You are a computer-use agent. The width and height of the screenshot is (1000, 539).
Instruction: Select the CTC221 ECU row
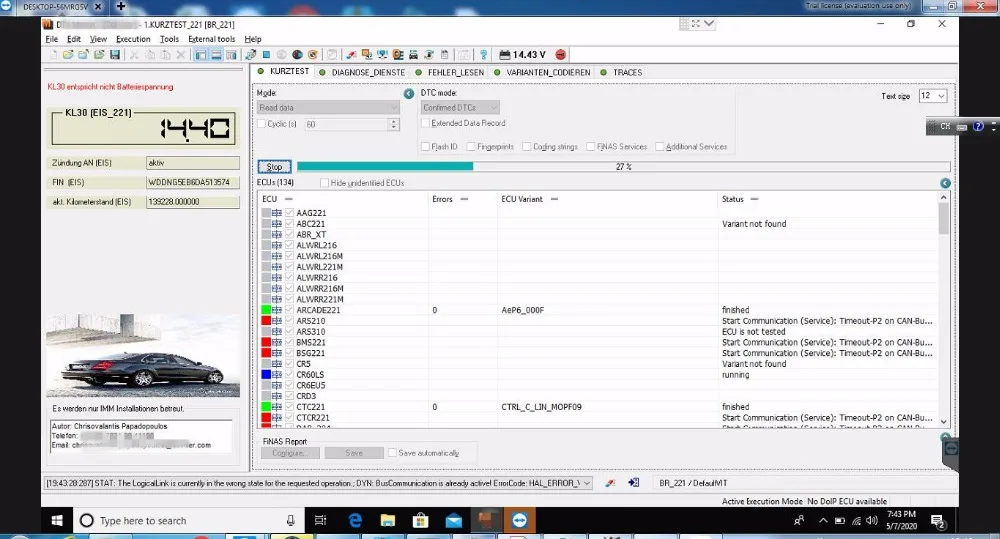(x=599, y=407)
